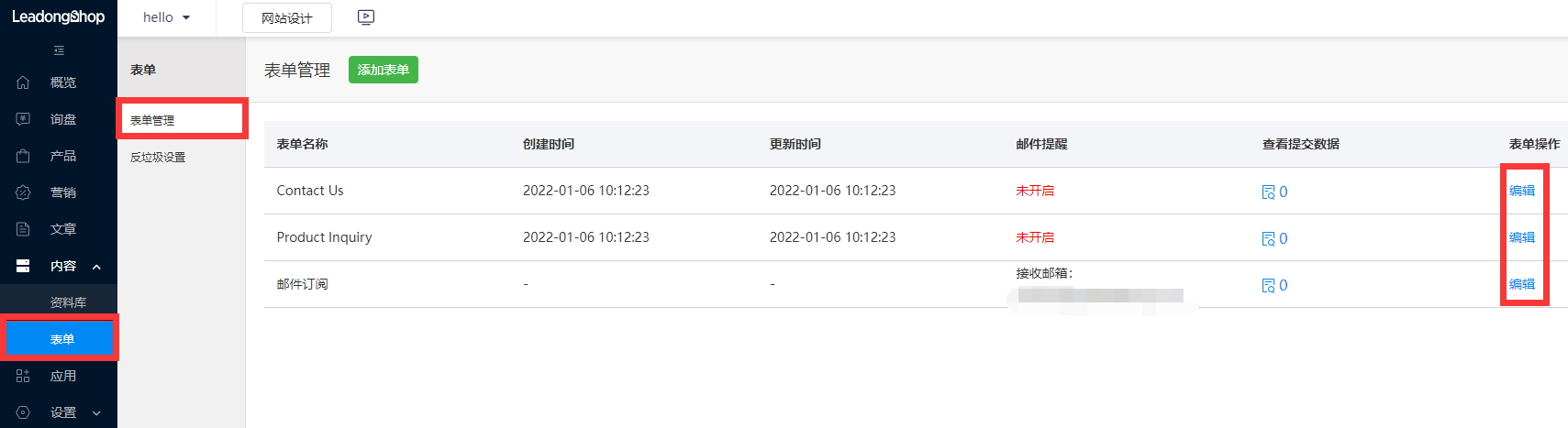Click the 询盘 chat icon in sidebar
The width and height of the screenshot is (1568, 428).
pos(23,119)
